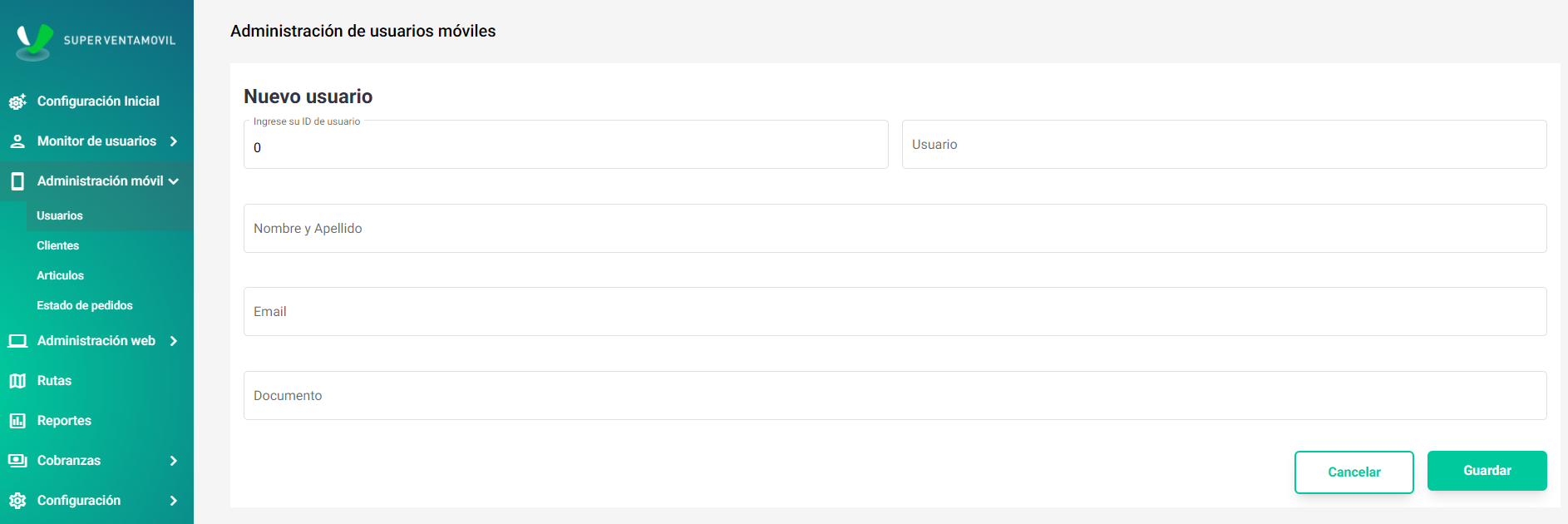Focus the Documento input field
This screenshot has height=524, width=1568.
pos(895,396)
